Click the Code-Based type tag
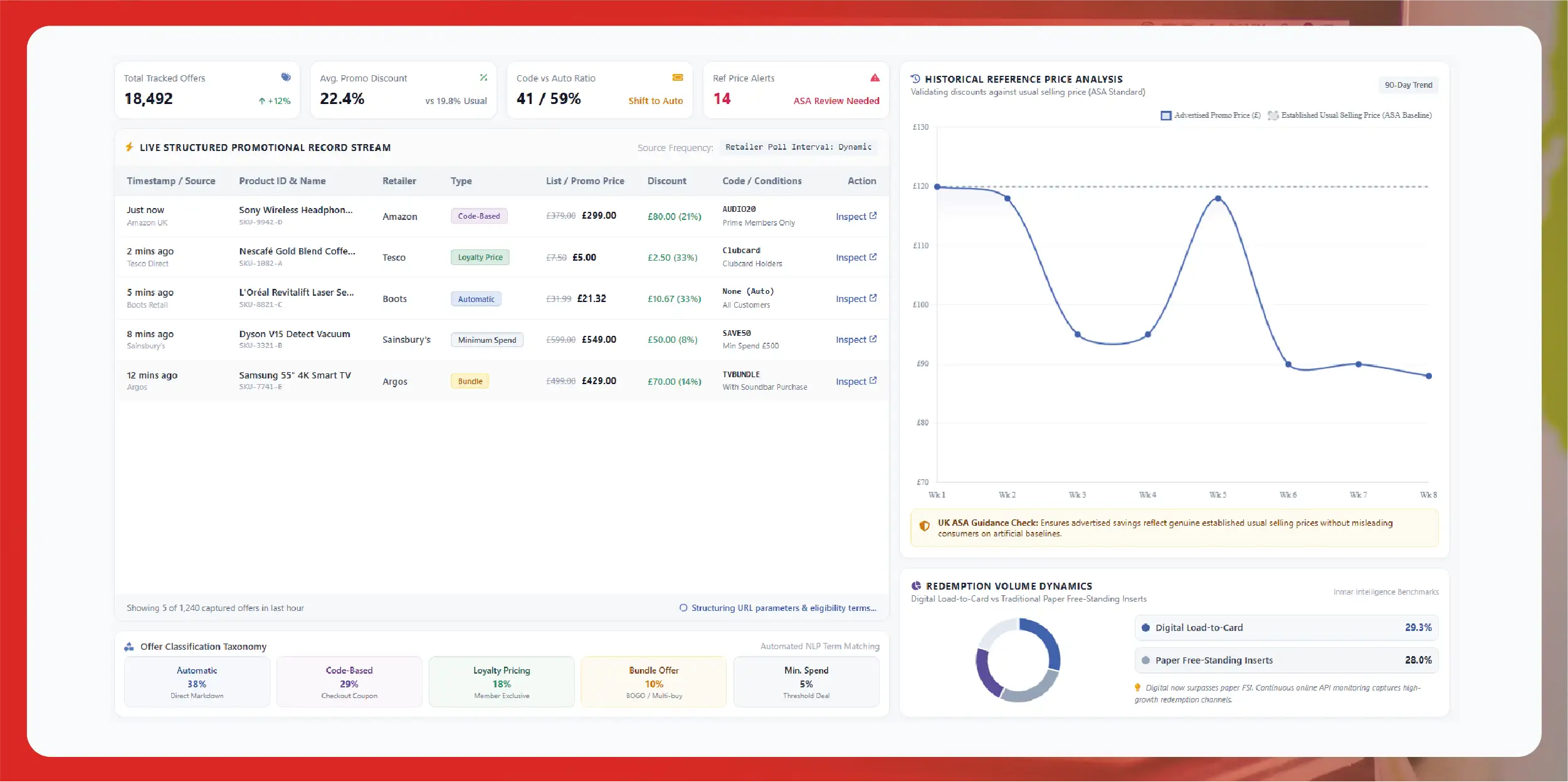 click(479, 216)
